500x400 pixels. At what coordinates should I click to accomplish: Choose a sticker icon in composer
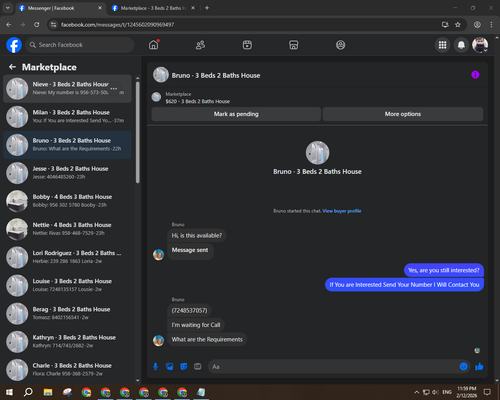pyautogui.click(x=184, y=367)
